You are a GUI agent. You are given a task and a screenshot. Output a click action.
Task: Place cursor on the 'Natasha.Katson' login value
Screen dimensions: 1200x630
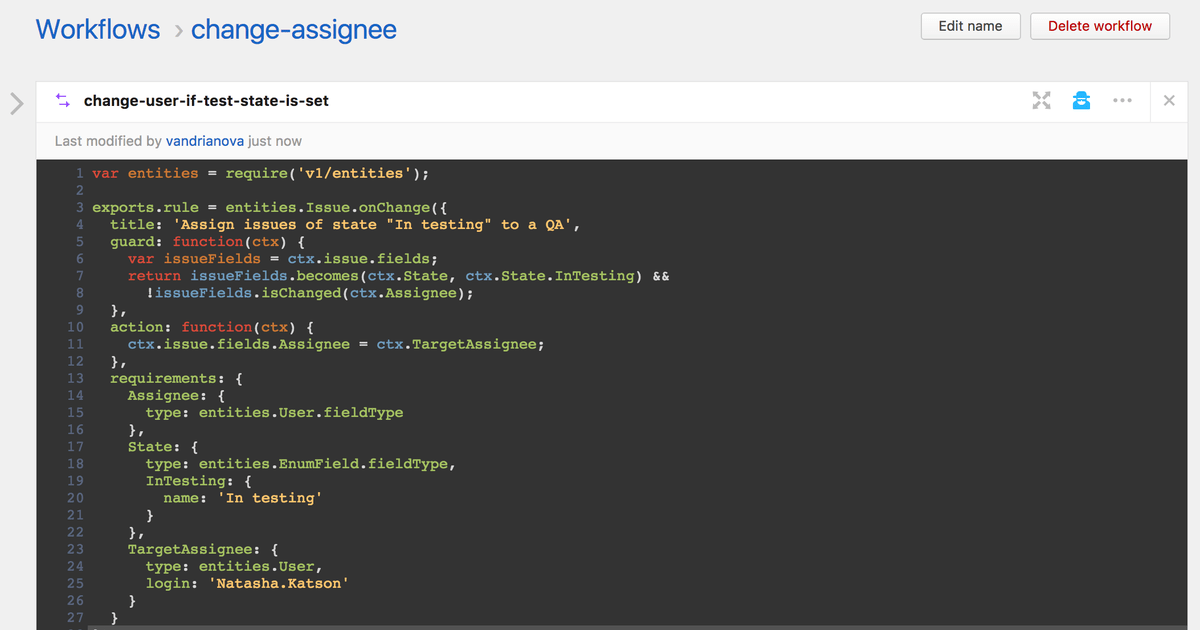279,583
